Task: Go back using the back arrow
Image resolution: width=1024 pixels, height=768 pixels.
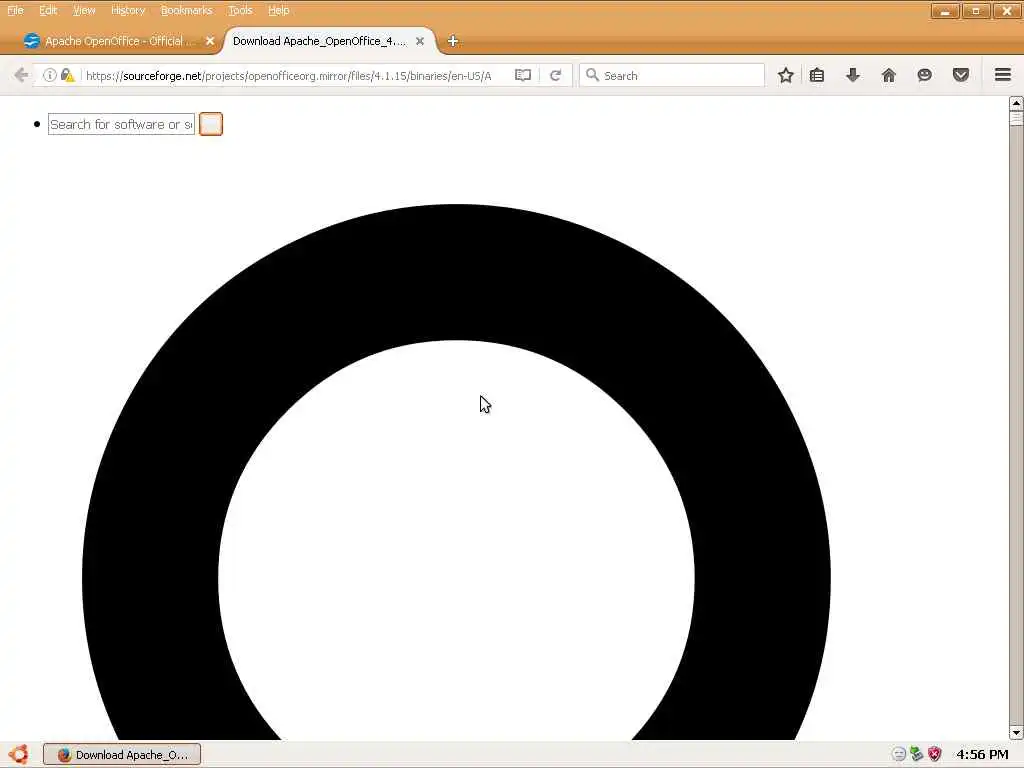Action: (x=21, y=75)
